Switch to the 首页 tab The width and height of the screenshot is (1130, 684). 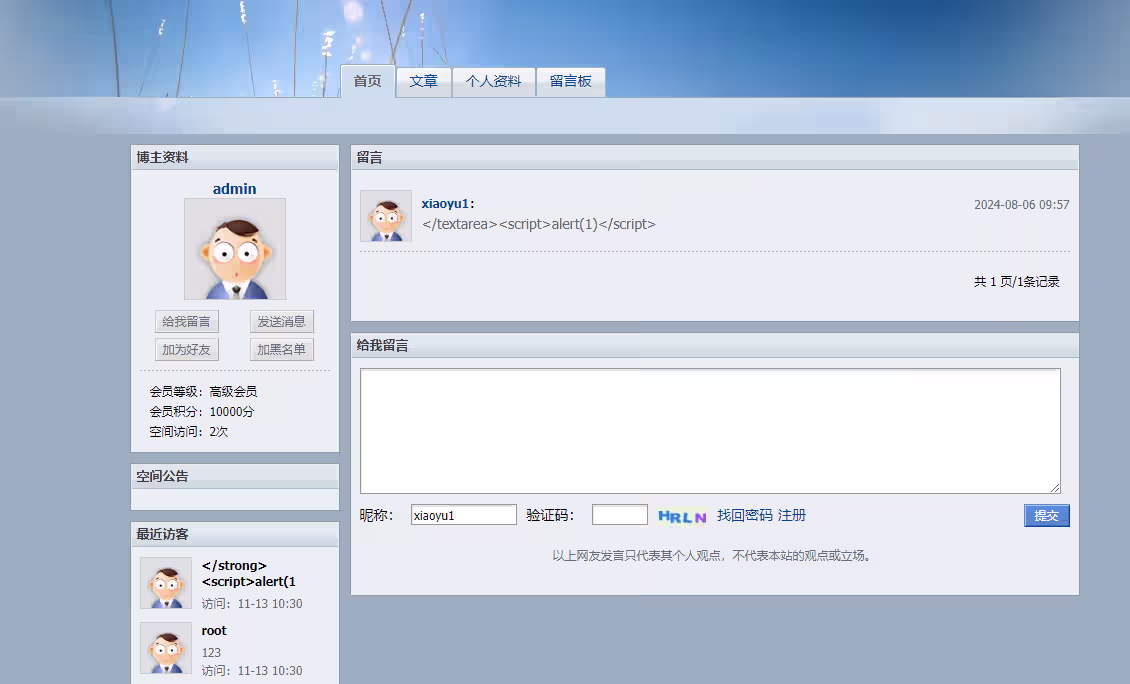[x=368, y=82]
